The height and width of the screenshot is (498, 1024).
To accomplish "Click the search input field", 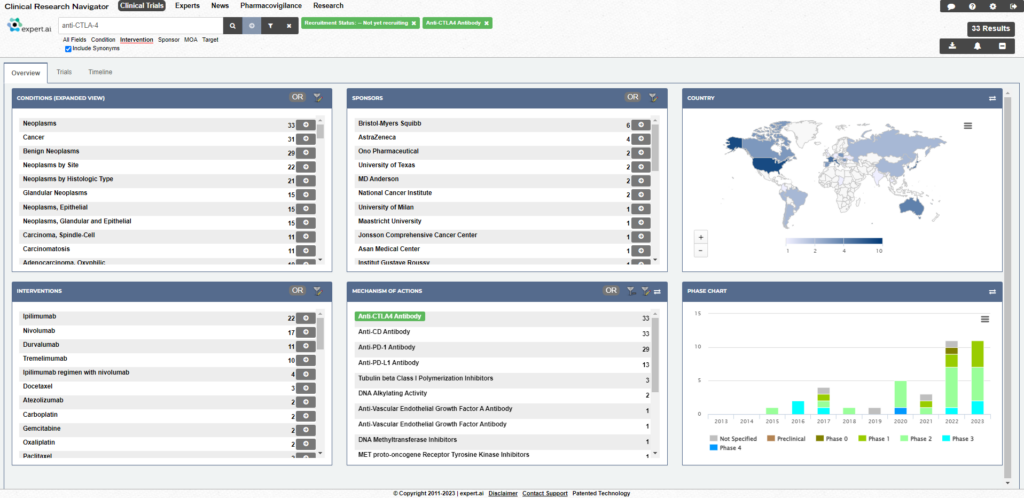I will pyautogui.click(x=140, y=26).
